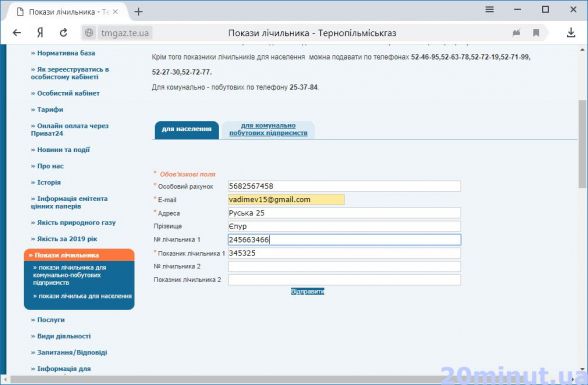Go back with the browser back arrow
Viewport: 588px width, 385px height.
(x=17, y=33)
